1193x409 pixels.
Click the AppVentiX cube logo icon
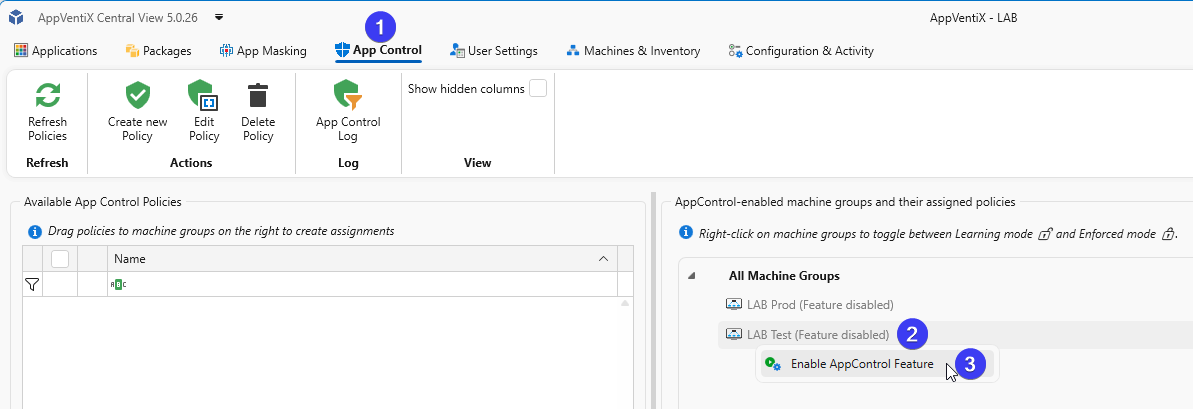tap(15, 17)
